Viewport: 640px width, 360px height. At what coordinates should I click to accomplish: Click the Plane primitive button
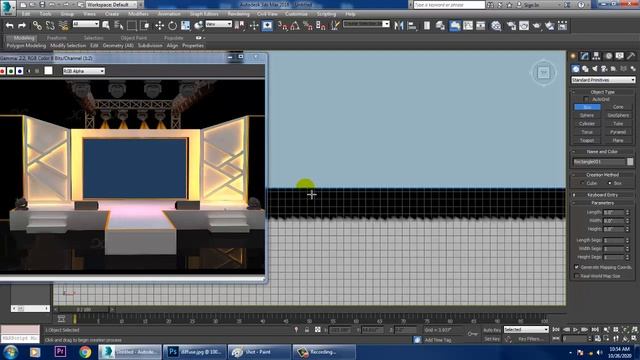pyautogui.click(x=618, y=140)
